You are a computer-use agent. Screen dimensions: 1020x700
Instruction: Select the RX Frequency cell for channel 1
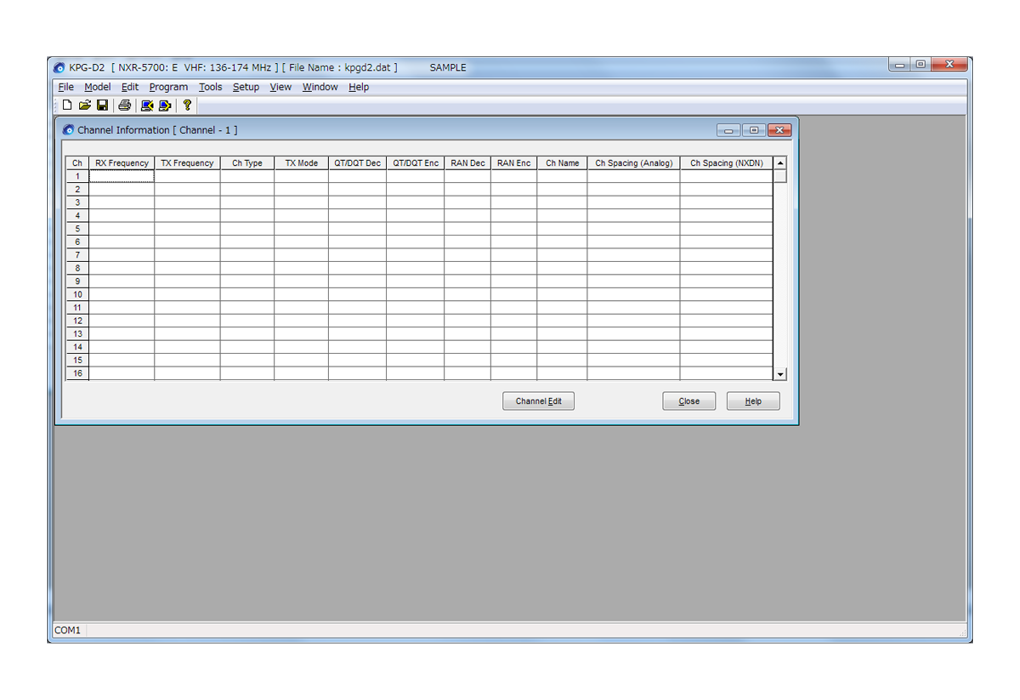[x=121, y=176]
